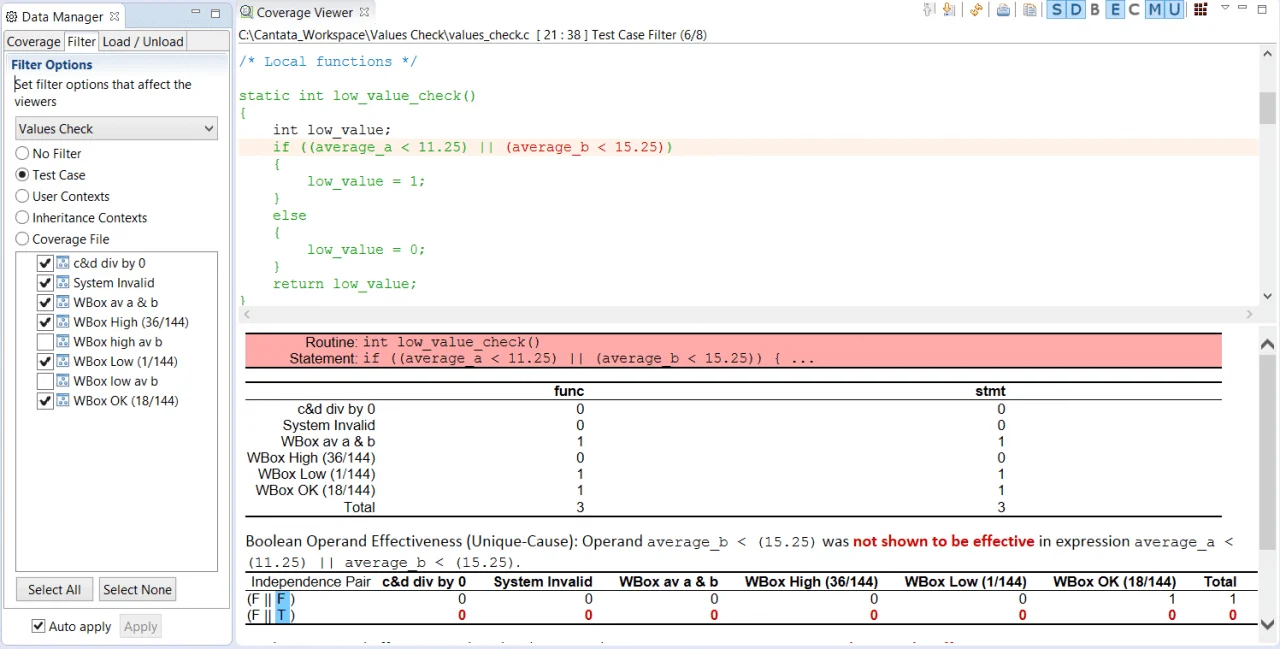The width and height of the screenshot is (1280, 649).
Task: Maximize the Data Manager panel
Action: 215,15
